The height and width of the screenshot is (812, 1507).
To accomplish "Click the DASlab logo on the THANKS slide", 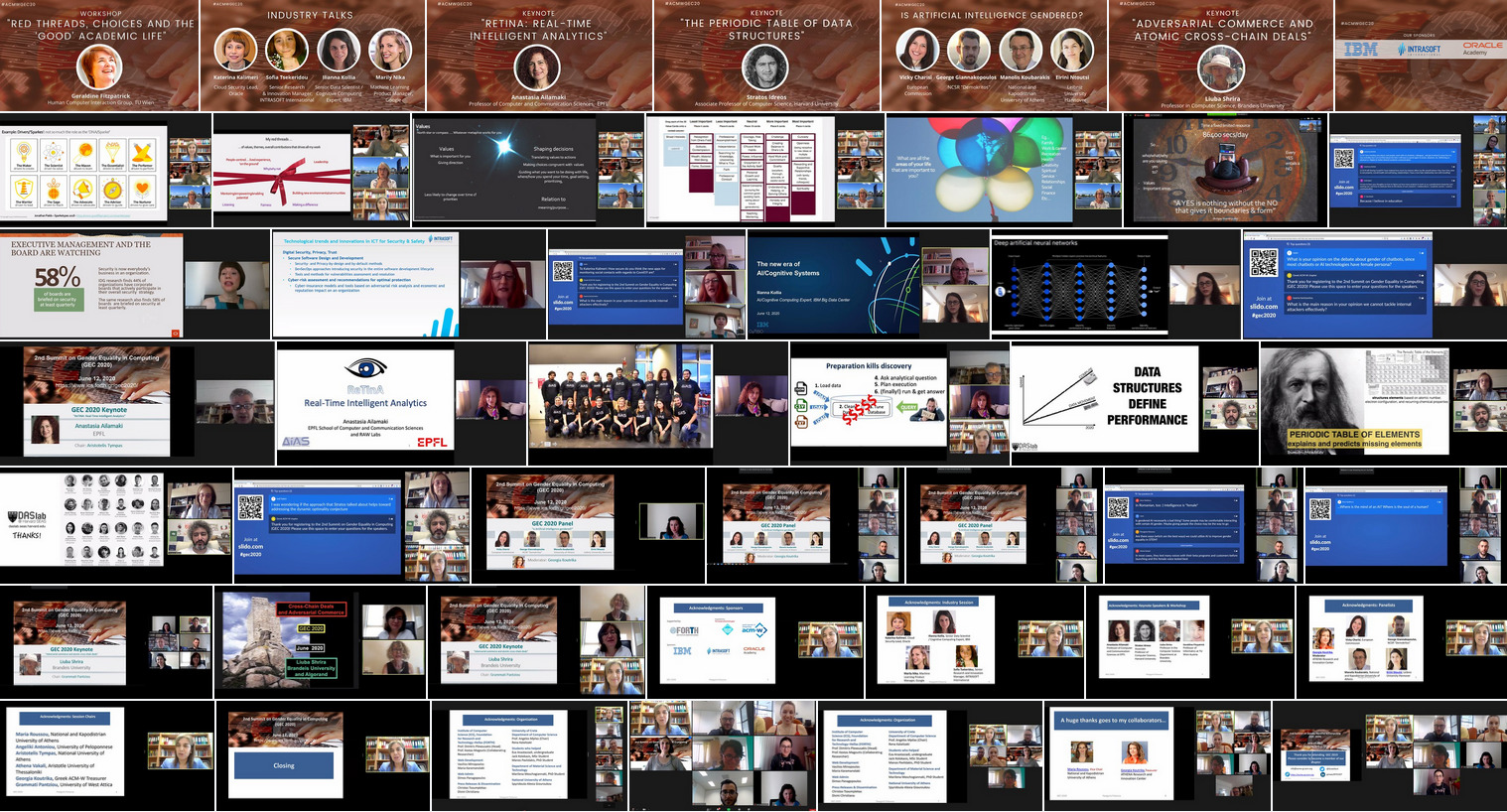I will (x=27, y=518).
